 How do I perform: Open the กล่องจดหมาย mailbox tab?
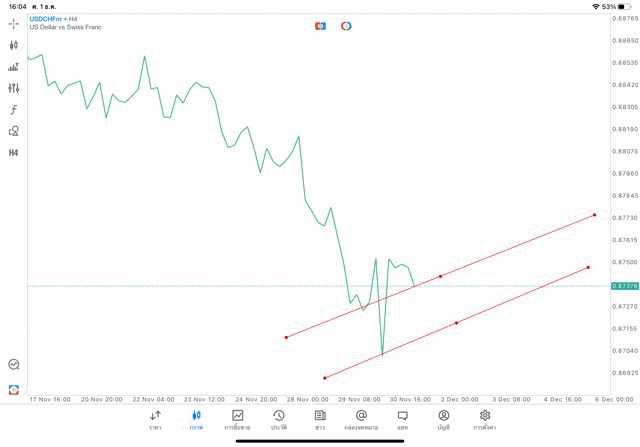tap(361, 419)
